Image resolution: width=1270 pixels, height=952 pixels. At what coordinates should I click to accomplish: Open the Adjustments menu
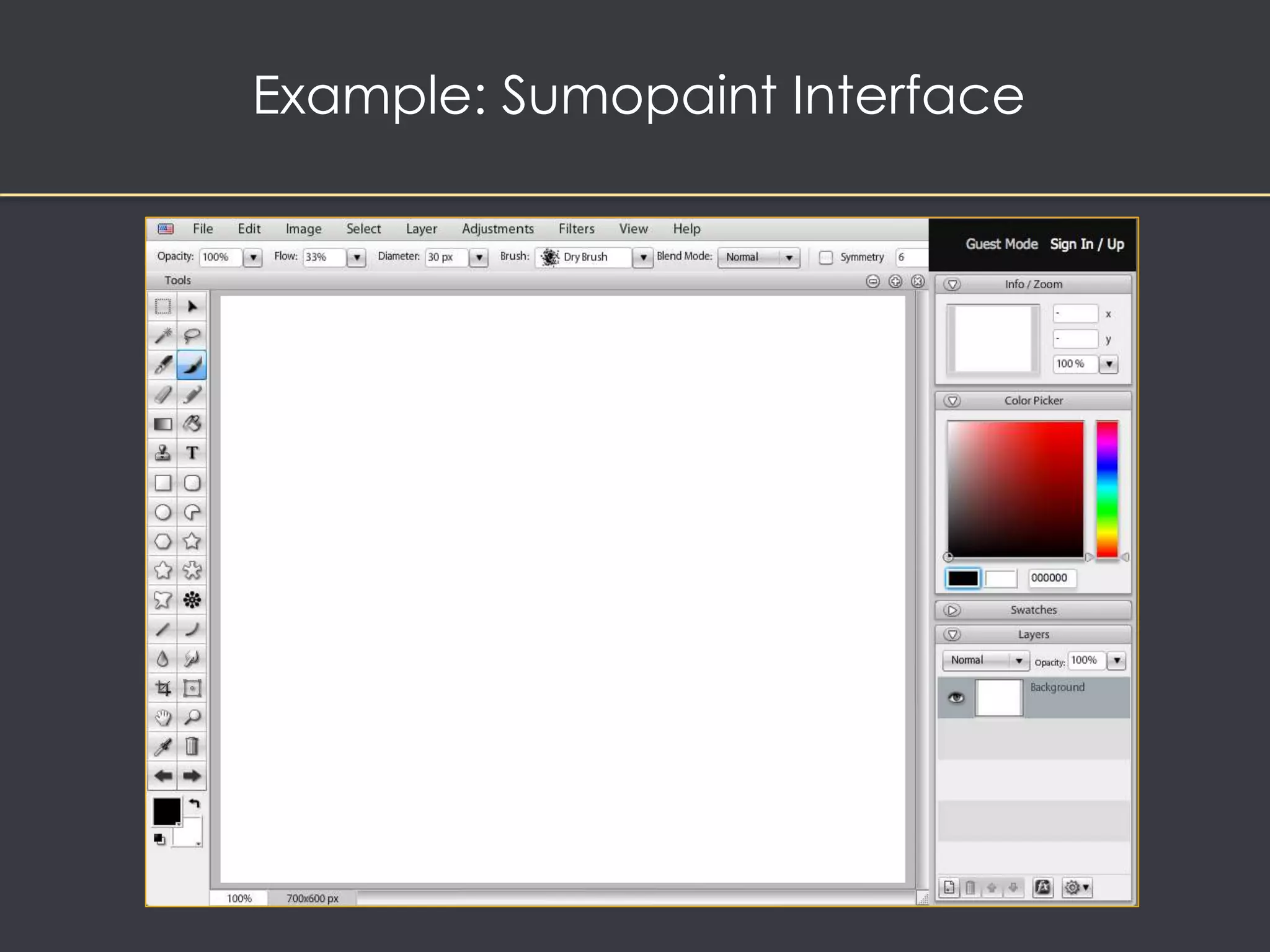(498, 229)
